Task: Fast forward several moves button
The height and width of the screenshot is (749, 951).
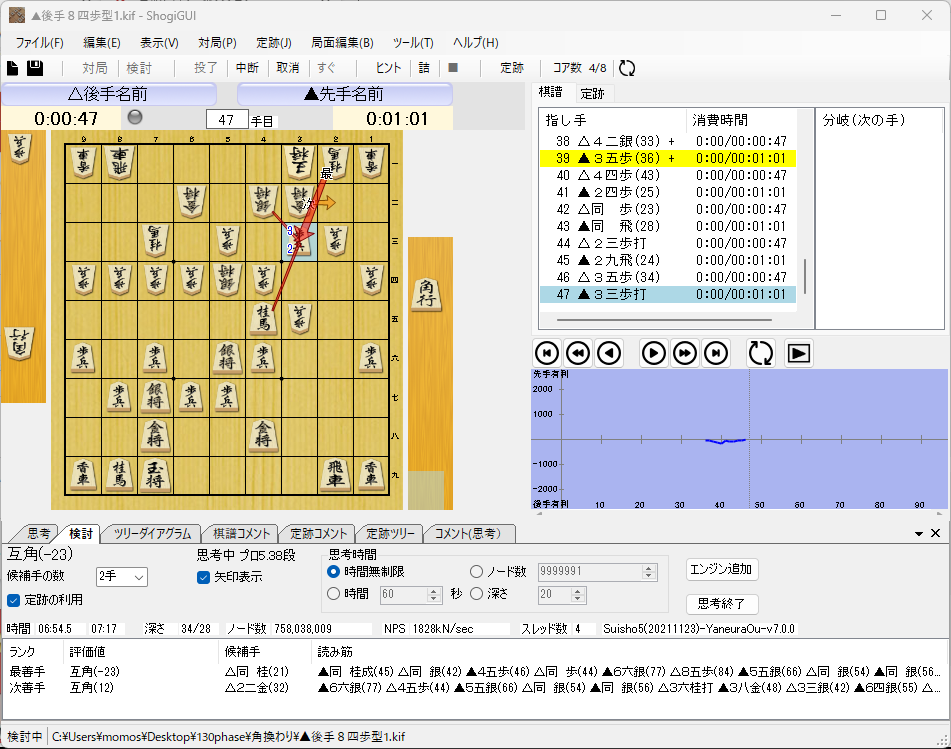Action: tap(685, 353)
